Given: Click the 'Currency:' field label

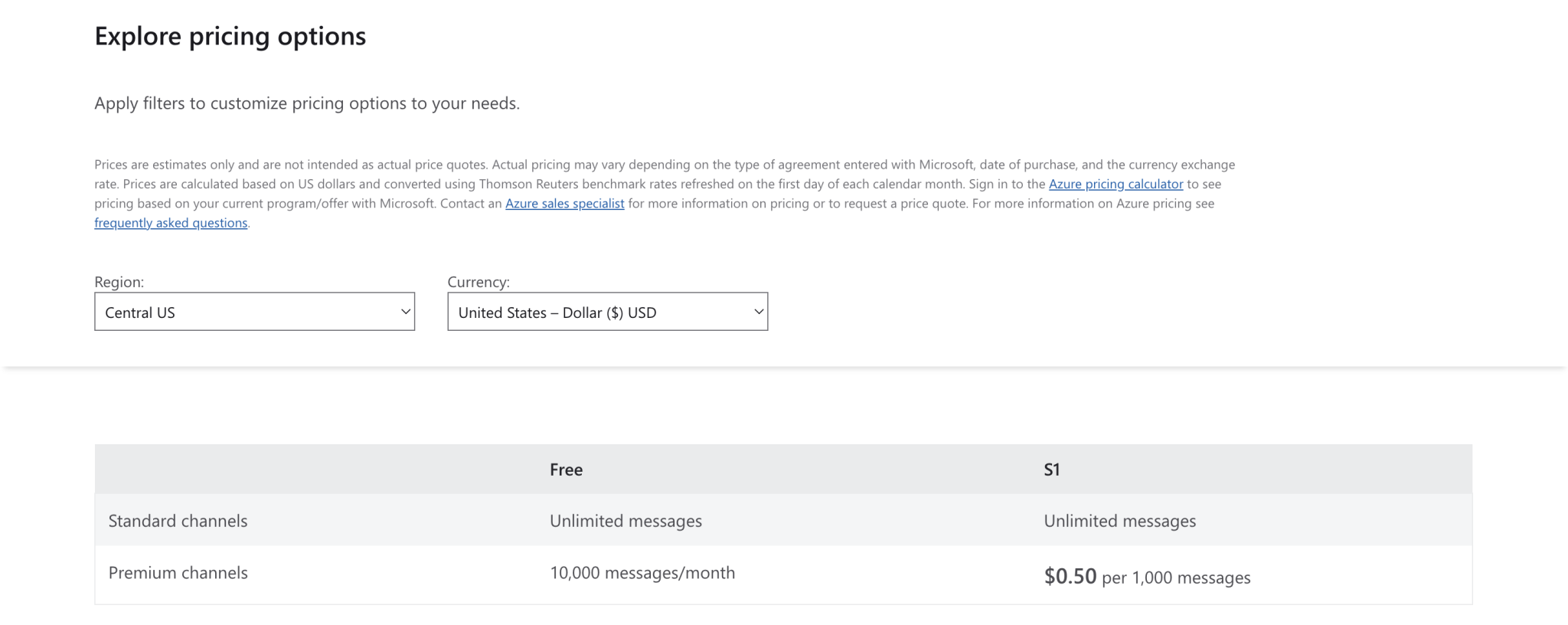Looking at the screenshot, I should point(478,282).
